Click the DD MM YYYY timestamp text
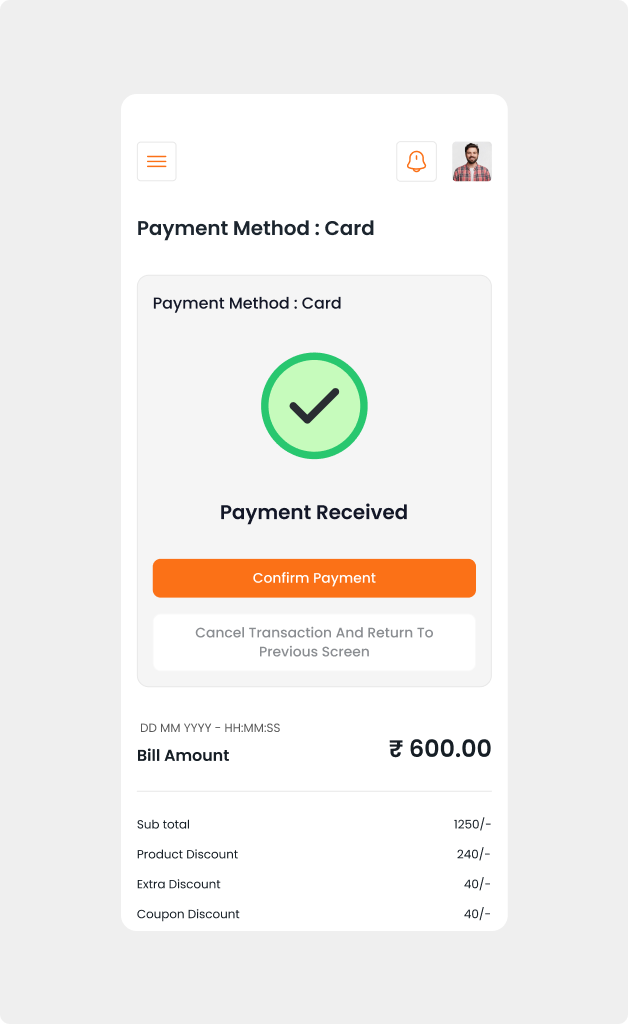 210,728
